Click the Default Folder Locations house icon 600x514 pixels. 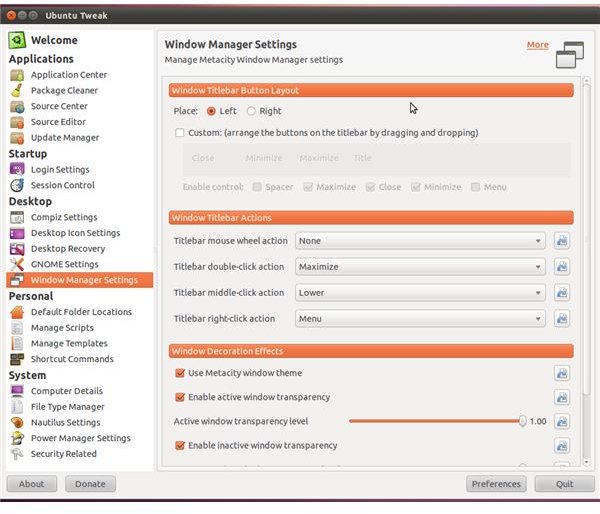point(17,312)
